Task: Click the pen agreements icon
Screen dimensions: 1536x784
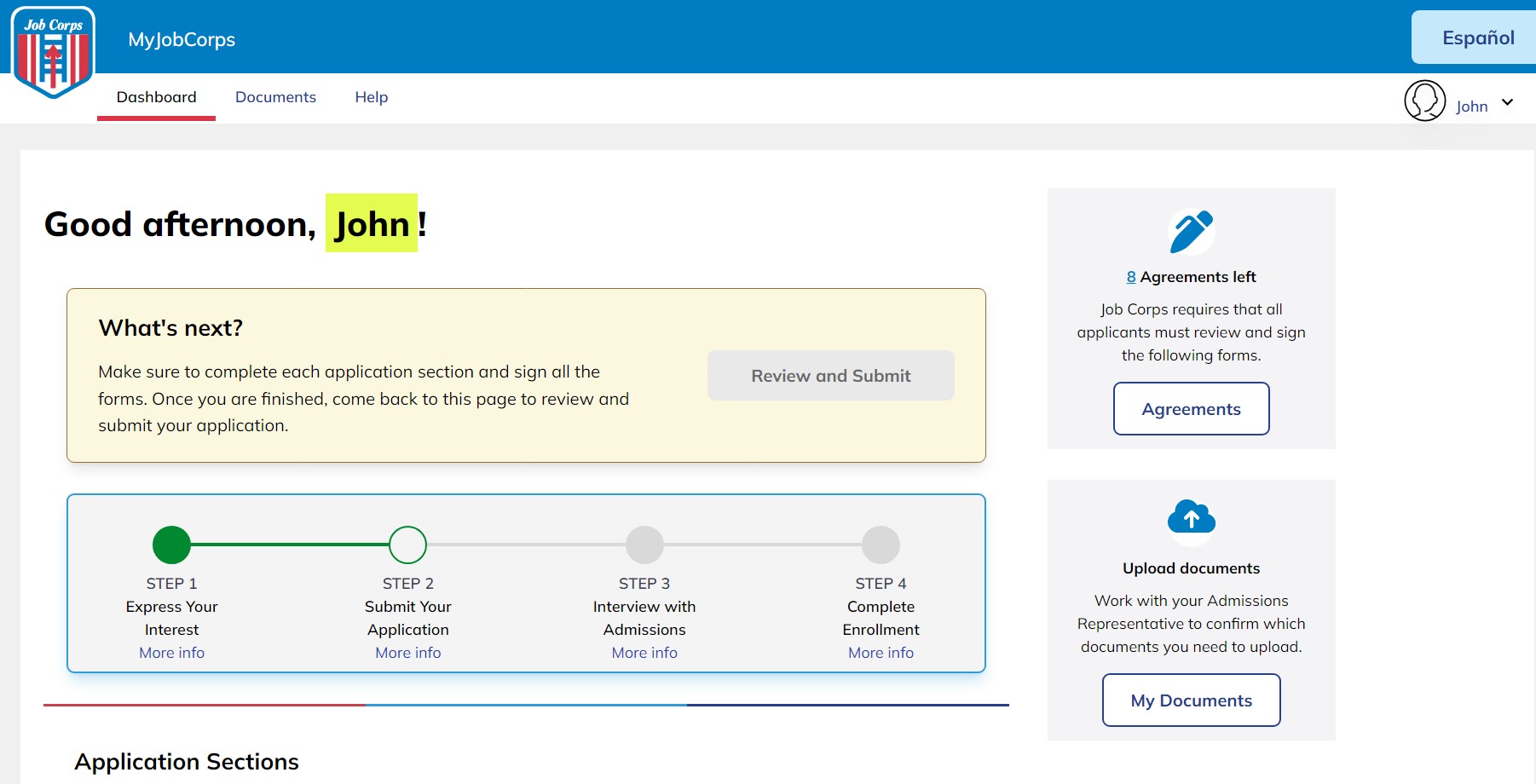Action: pos(1191,232)
